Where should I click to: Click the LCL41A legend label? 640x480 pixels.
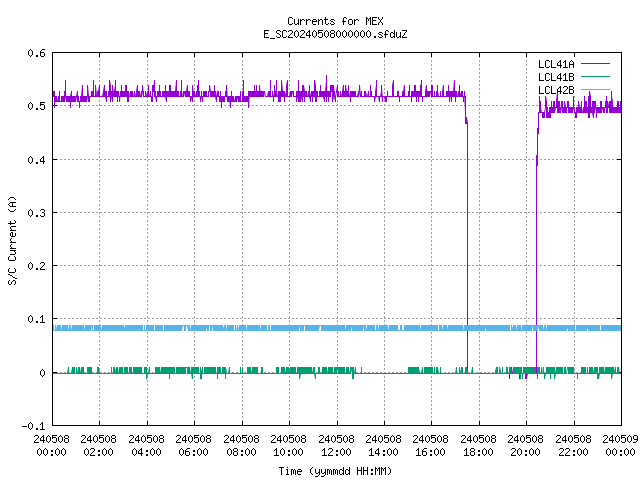[x=556, y=64]
